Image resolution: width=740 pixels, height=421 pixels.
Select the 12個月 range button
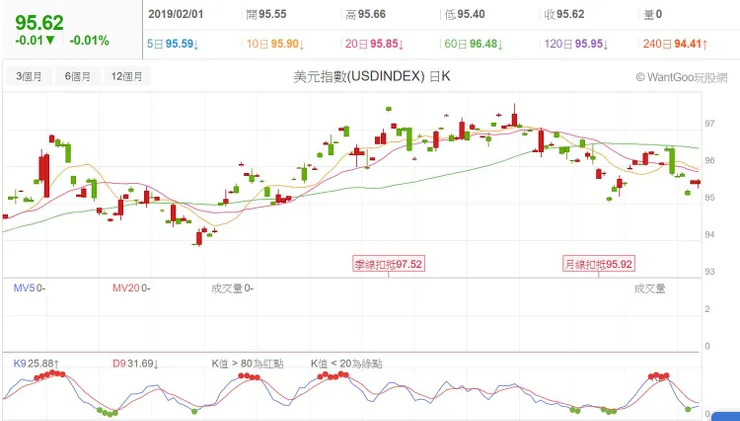tap(126, 76)
